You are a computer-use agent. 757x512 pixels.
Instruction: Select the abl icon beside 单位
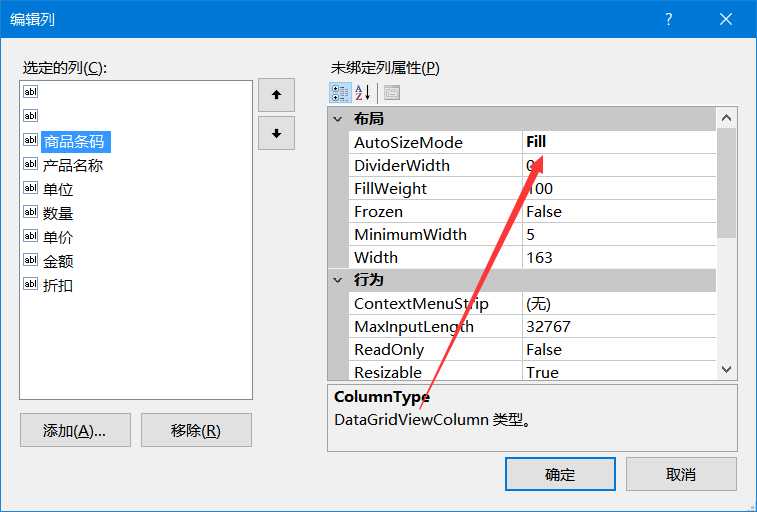[30, 188]
